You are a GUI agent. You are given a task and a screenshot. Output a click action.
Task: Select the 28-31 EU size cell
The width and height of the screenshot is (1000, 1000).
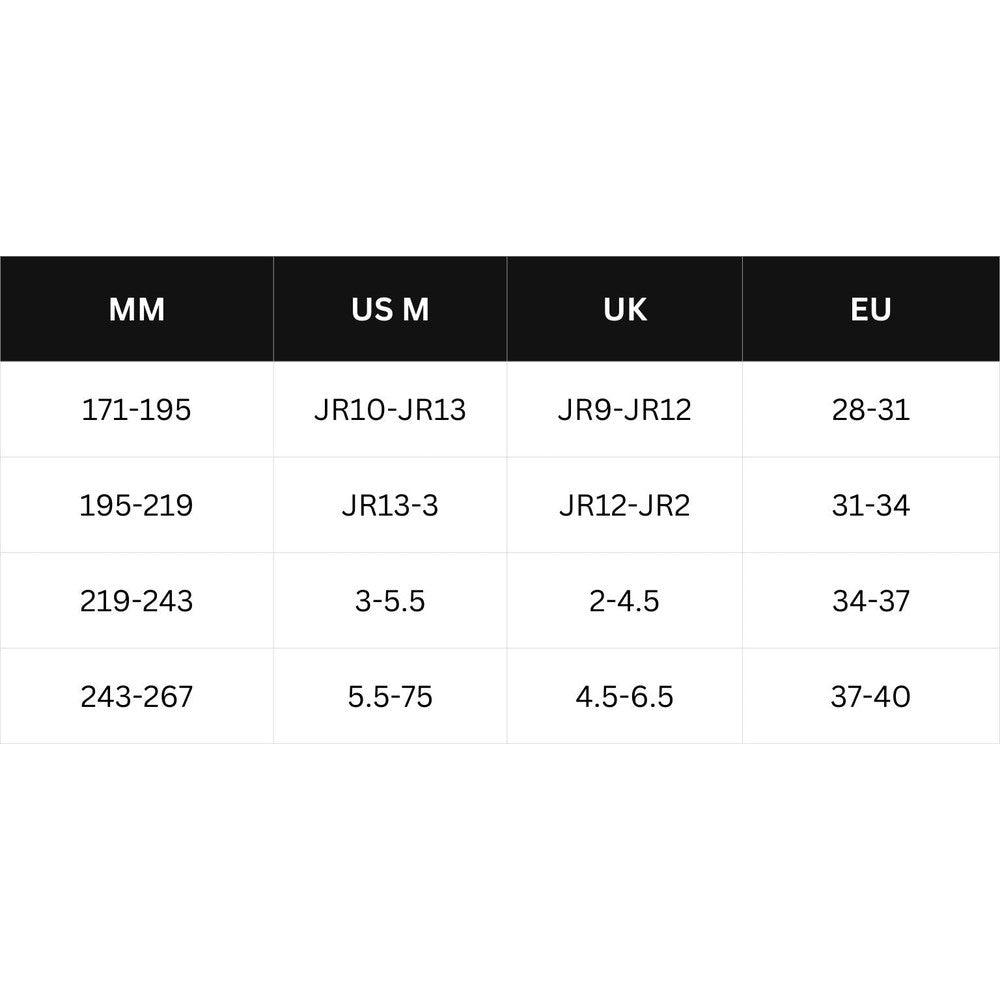pyautogui.click(x=871, y=410)
